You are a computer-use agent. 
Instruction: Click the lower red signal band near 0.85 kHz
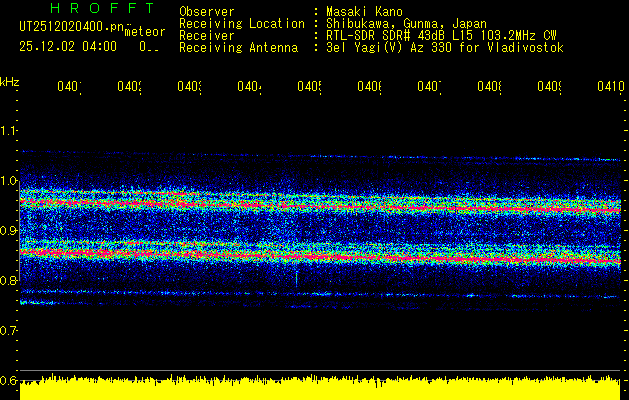(x=320, y=257)
